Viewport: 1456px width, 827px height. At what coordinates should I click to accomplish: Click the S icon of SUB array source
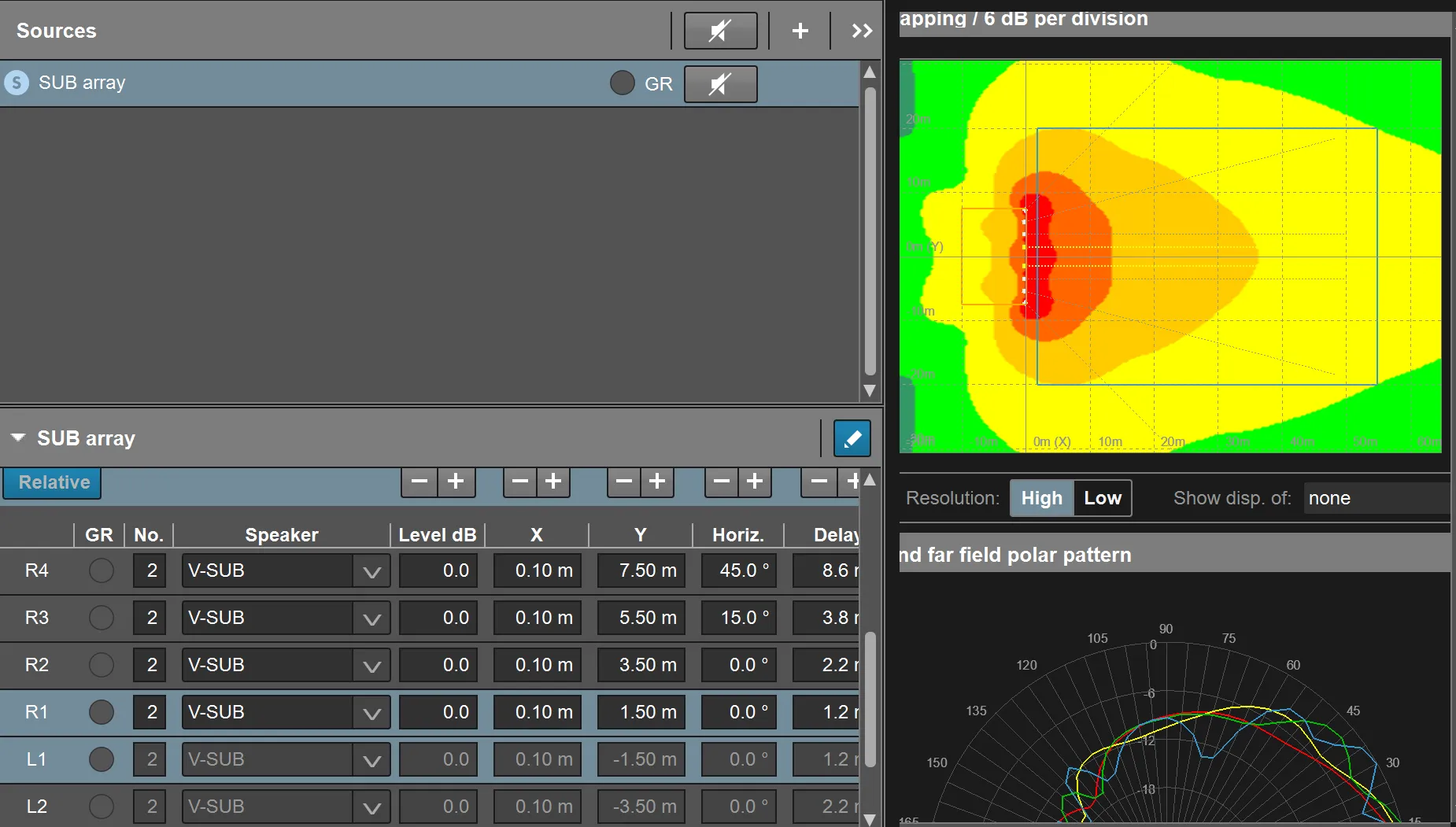pos(17,83)
